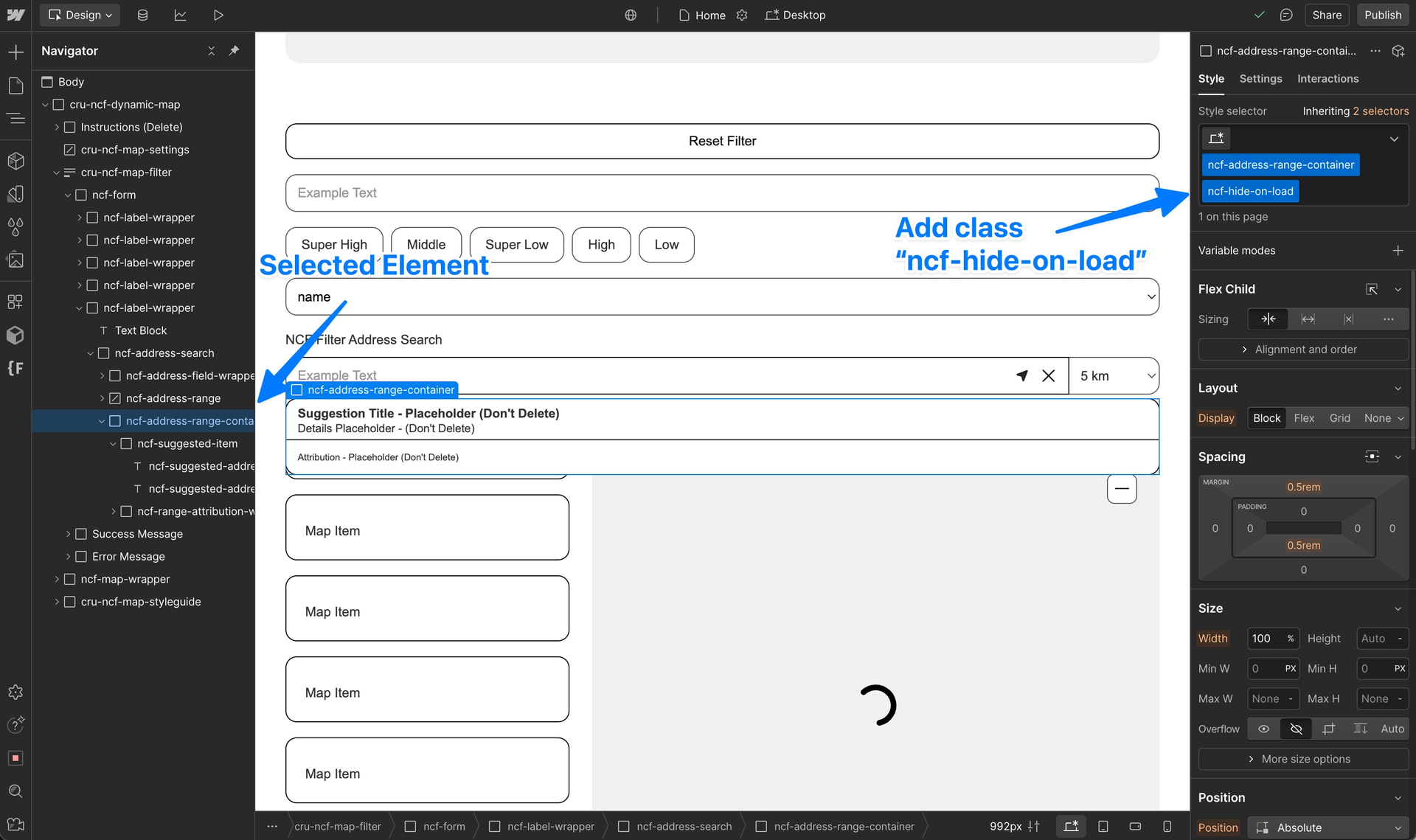Open the CMS database icon

pos(142,15)
